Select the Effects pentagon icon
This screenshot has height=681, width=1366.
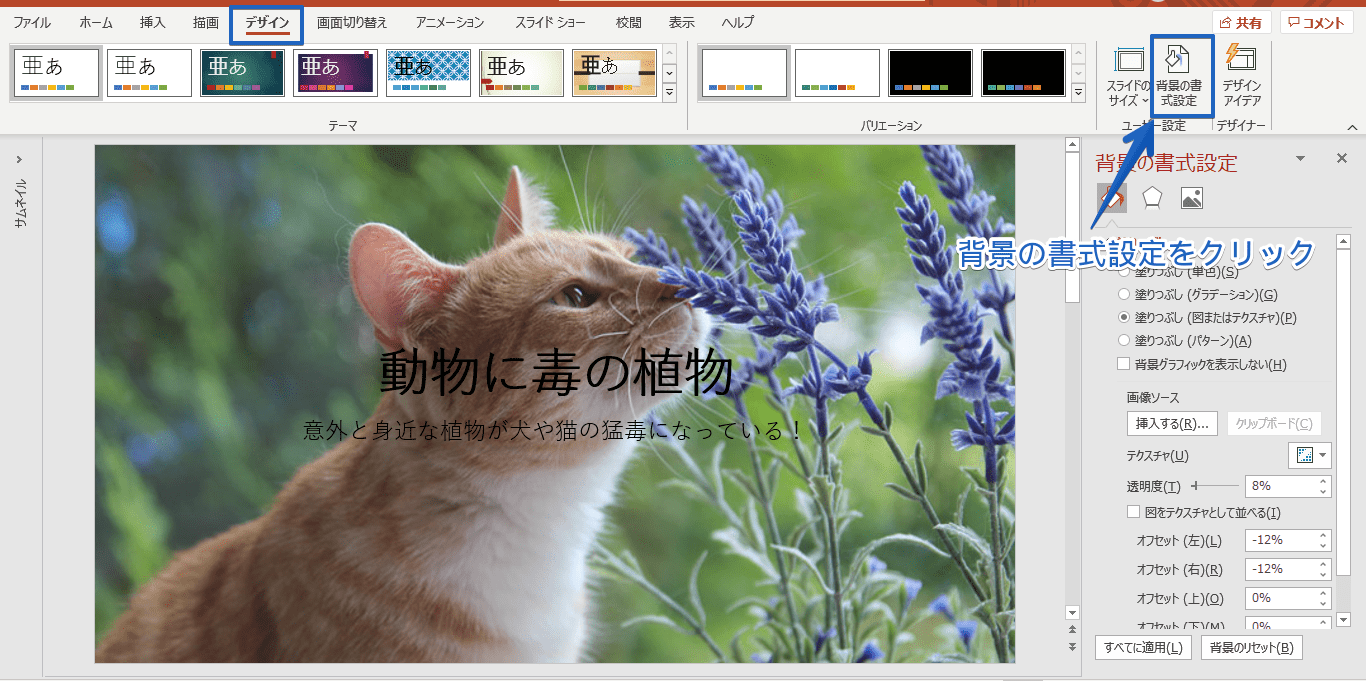pos(1151,197)
